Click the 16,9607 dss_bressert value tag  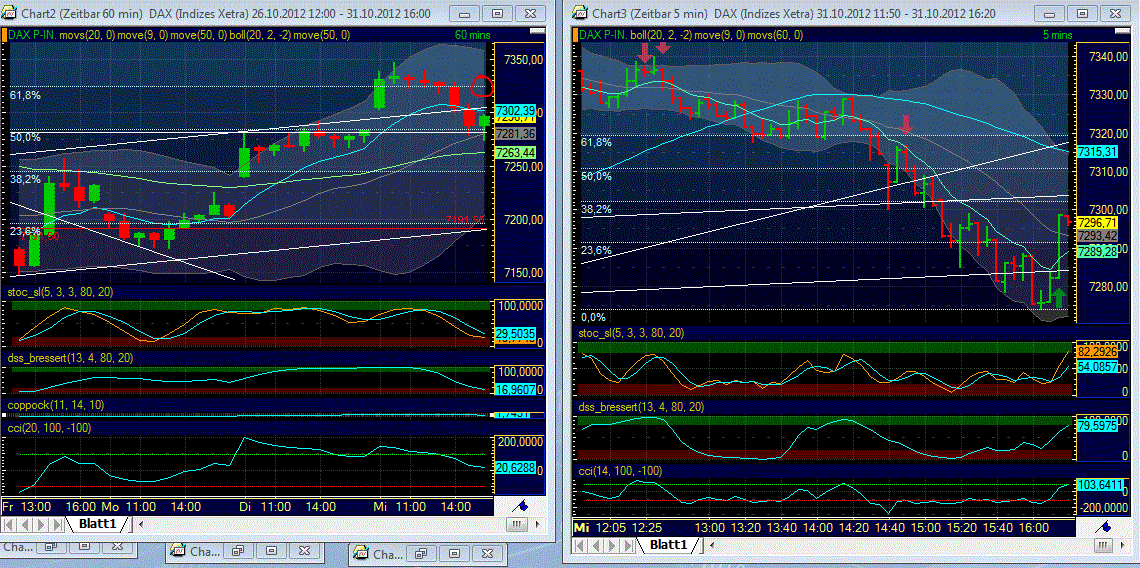[515, 389]
